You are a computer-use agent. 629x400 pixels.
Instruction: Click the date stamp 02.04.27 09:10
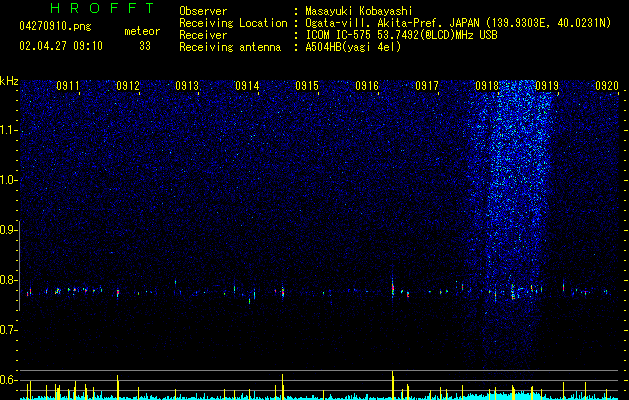[x=61, y=46]
